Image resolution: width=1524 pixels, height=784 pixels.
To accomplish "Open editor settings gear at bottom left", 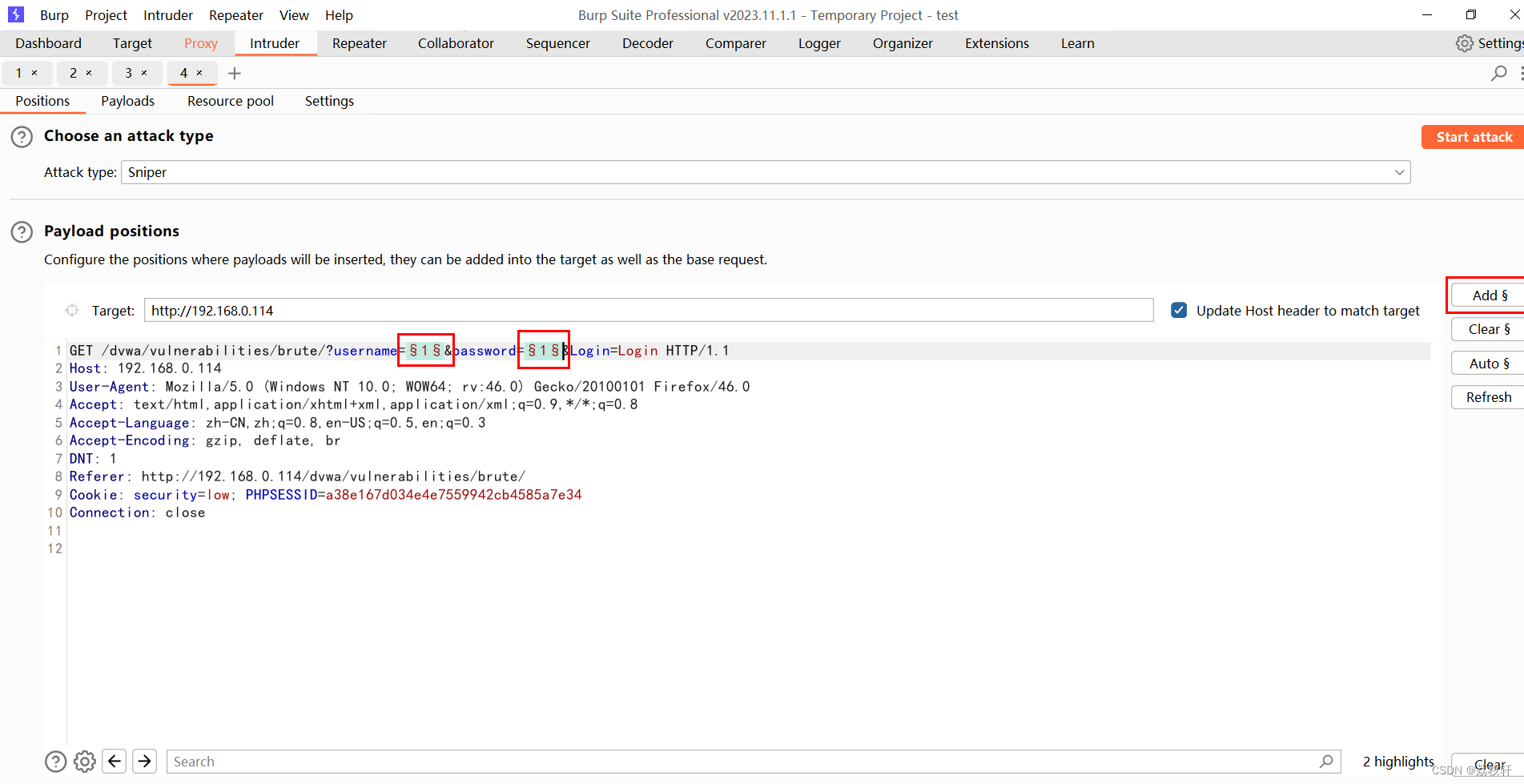I will click(85, 762).
